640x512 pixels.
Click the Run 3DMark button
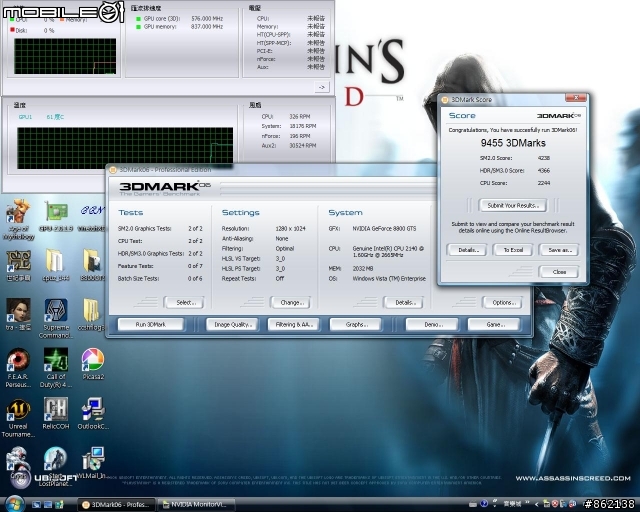151,325
